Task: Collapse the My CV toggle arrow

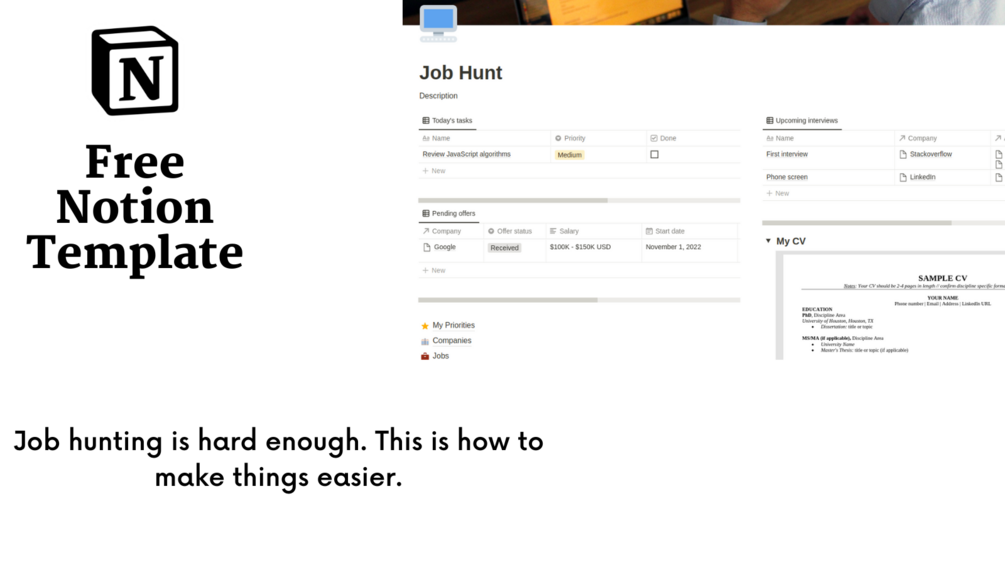Action: (768, 241)
